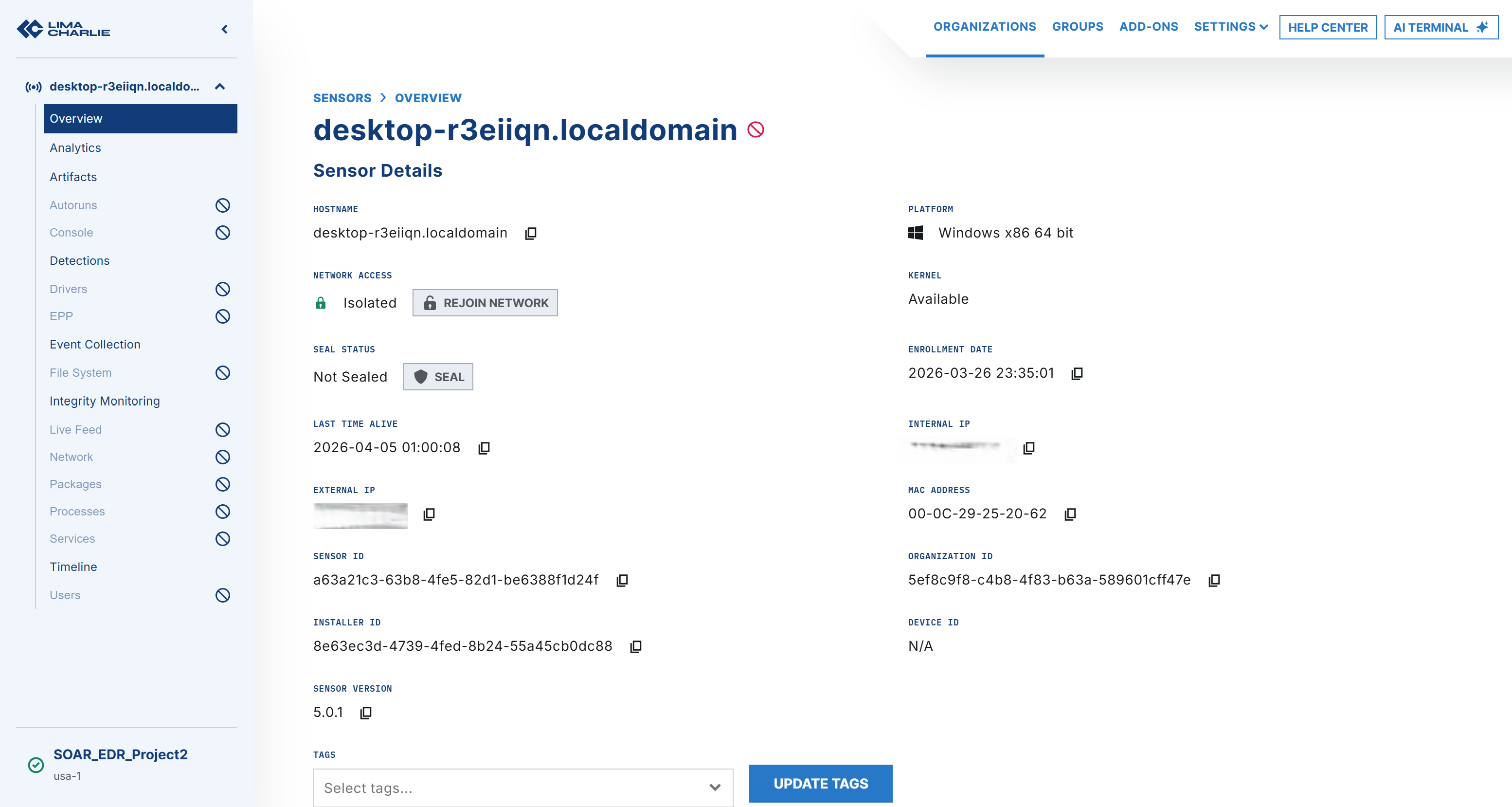Open the Select tags dropdown

[x=522, y=788]
